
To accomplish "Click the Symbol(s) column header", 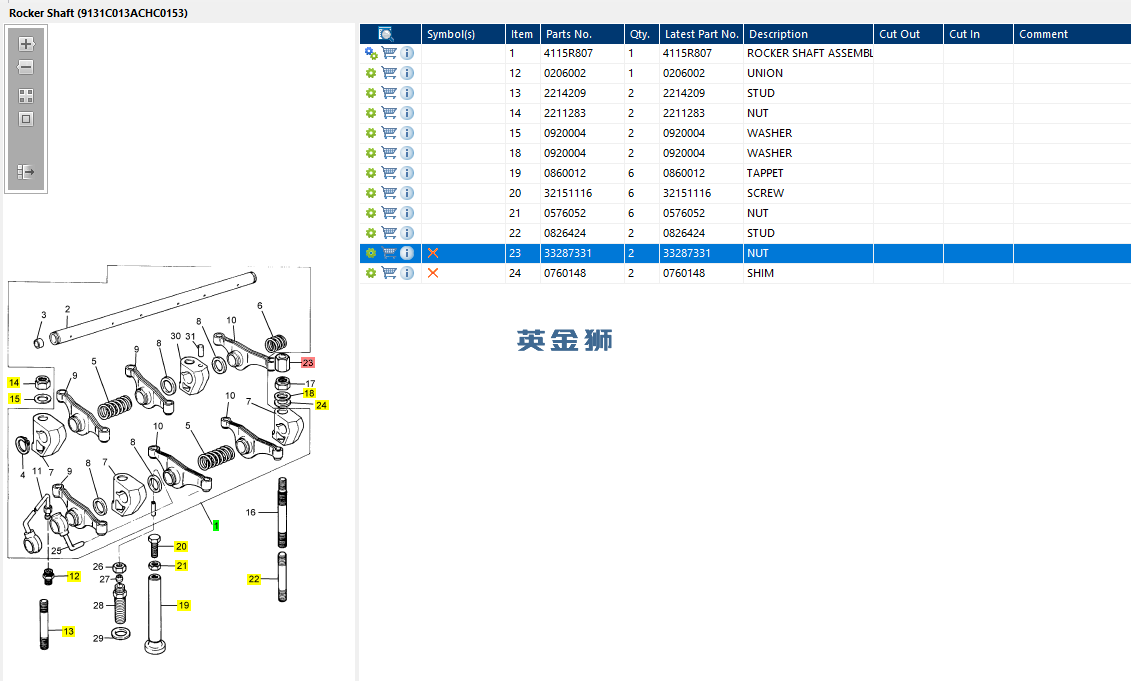I will pyautogui.click(x=463, y=34).
